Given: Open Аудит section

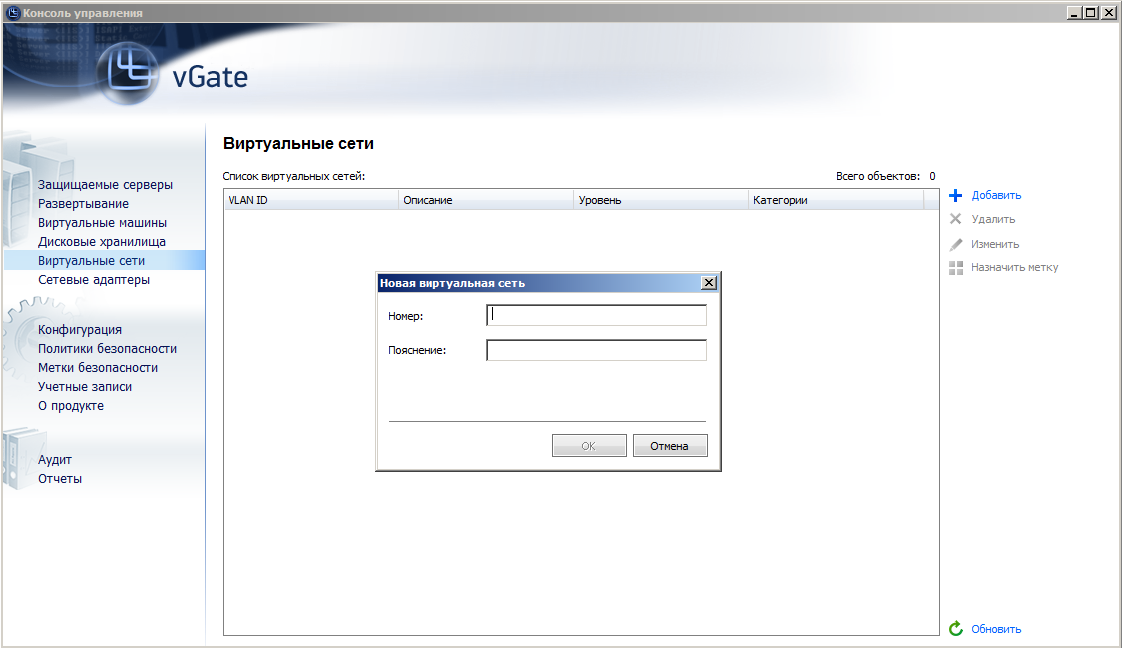Looking at the screenshot, I should [54, 460].
